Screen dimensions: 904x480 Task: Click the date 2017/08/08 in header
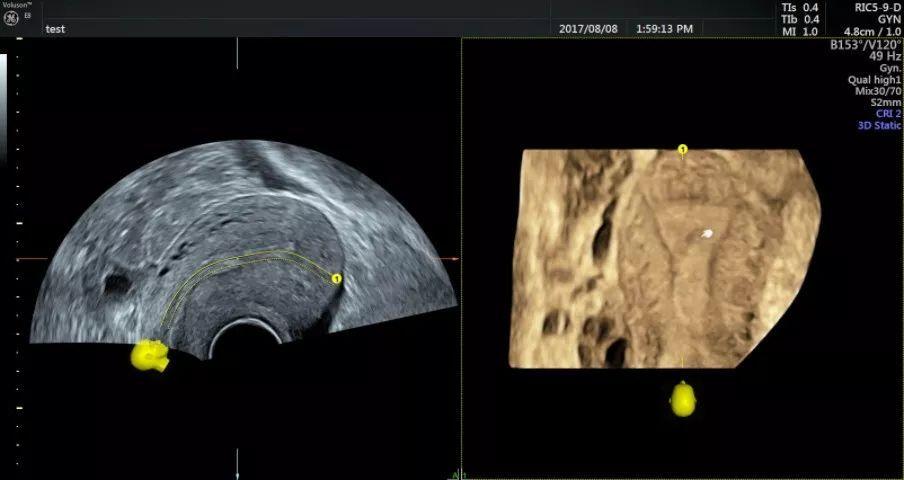(588, 29)
